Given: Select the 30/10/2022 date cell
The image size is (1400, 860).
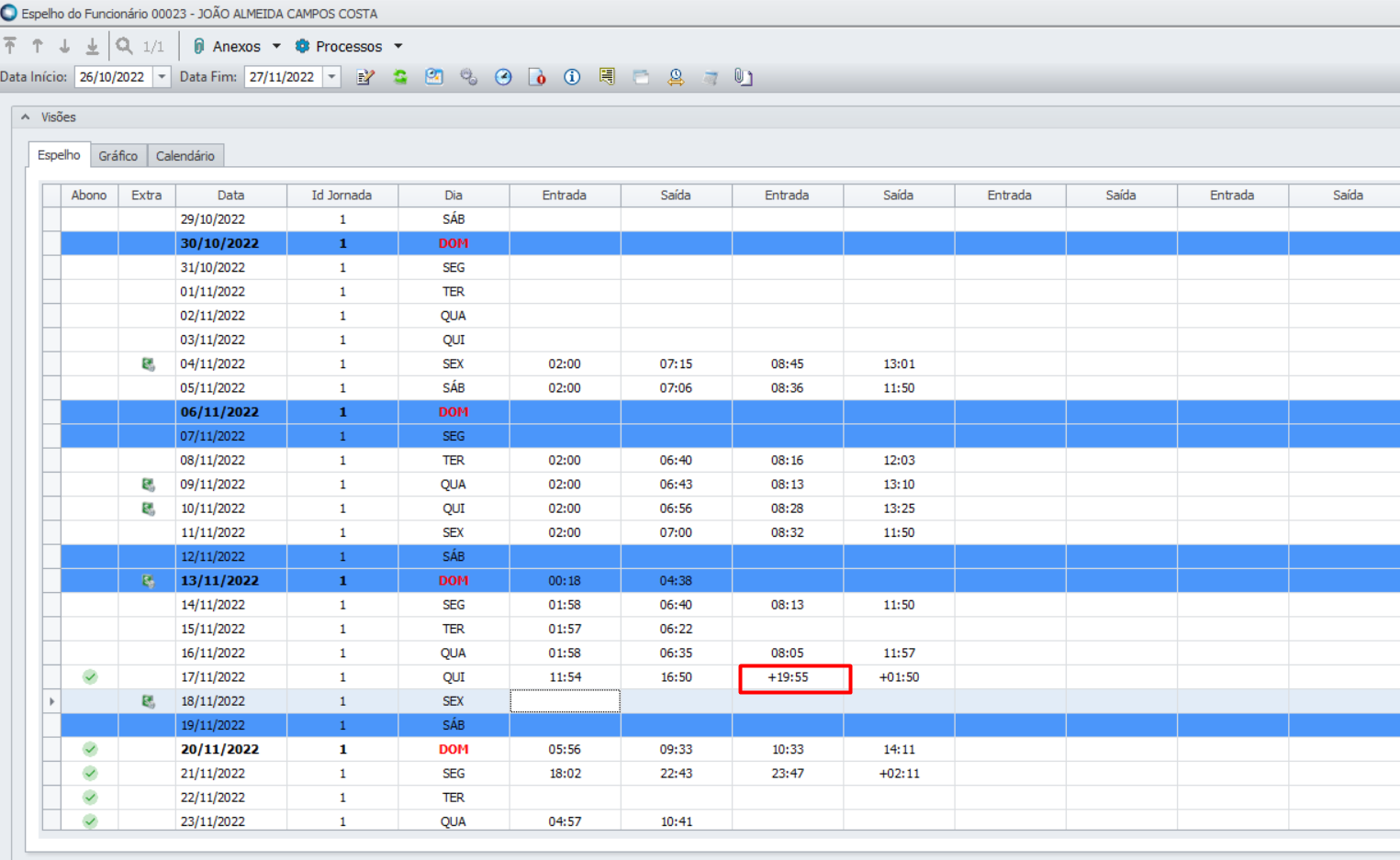Looking at the screenshot, I should 231,243.
